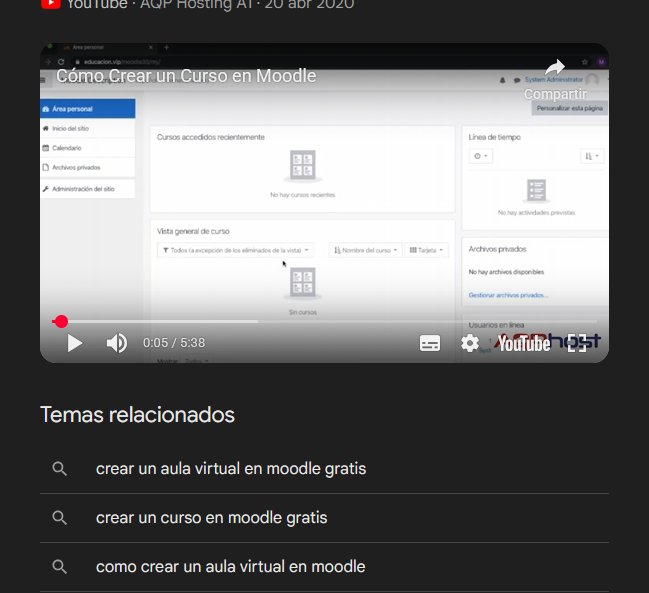Mute the video volume
This screenshot has width=649, height=593.
pyautogui.click(x=117, y=343)
